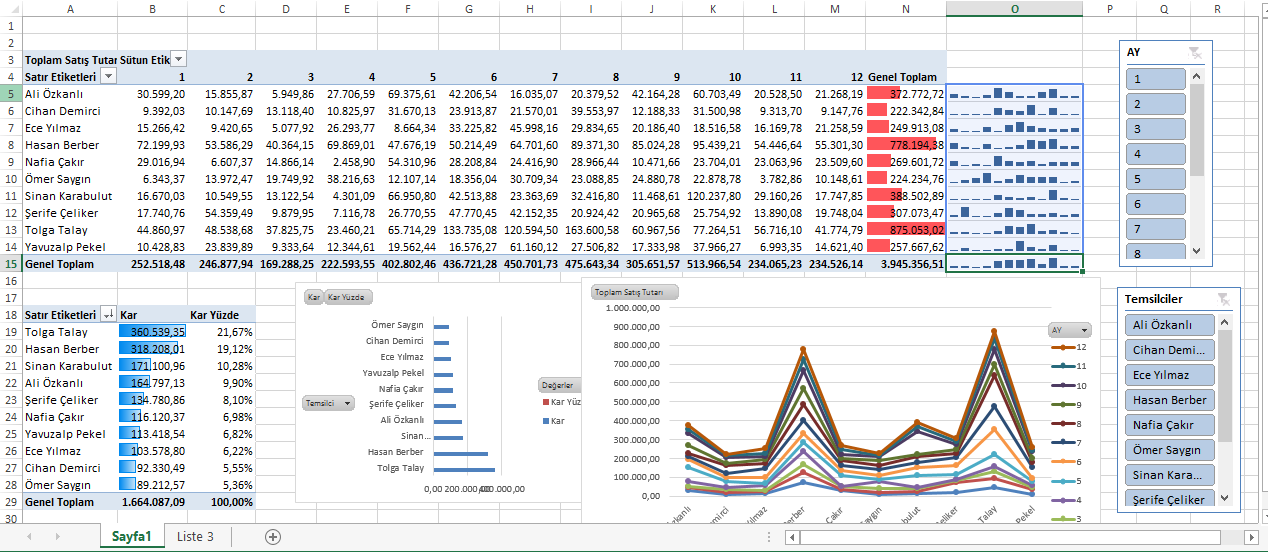Open the Sütun Etiketleri filter dropdown
Image resolution: width=1268 pixels, height=552 pixels.
[178, 60]
